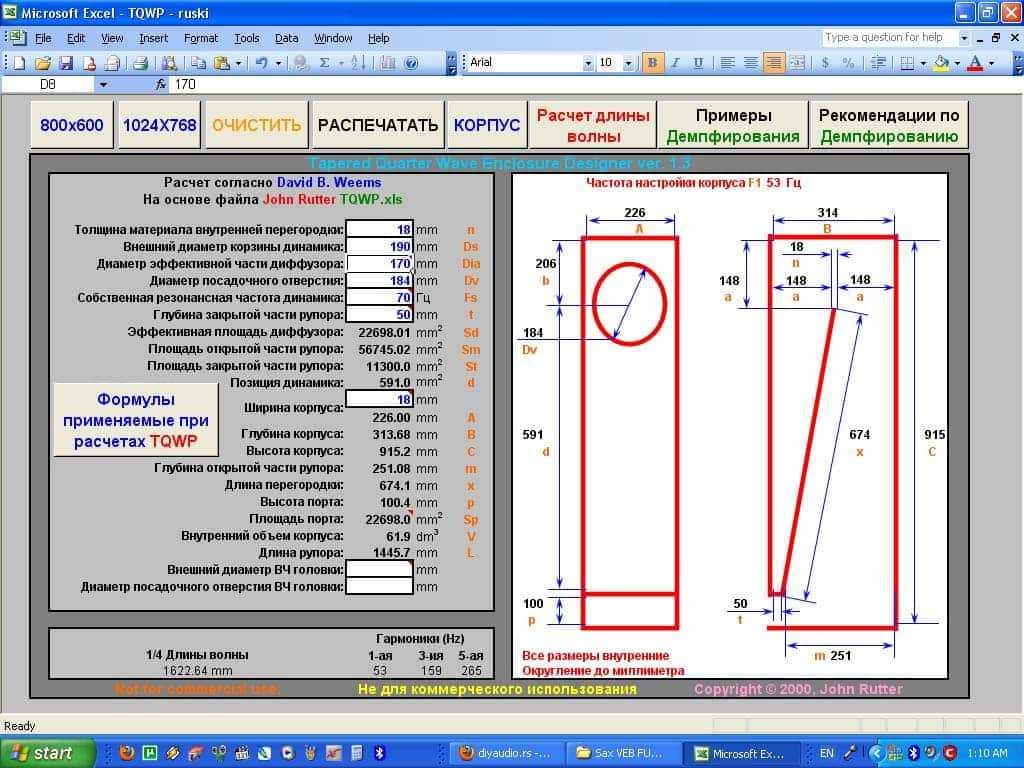Click the КОРПУС button
The width and height of the screenshot is (1024, 768).
coord(487,125)
